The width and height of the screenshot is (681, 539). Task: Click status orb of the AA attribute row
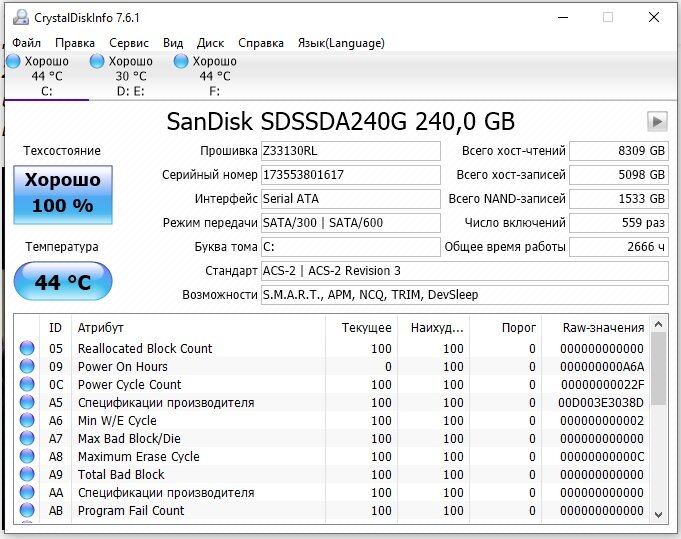(x=27, y=493)
